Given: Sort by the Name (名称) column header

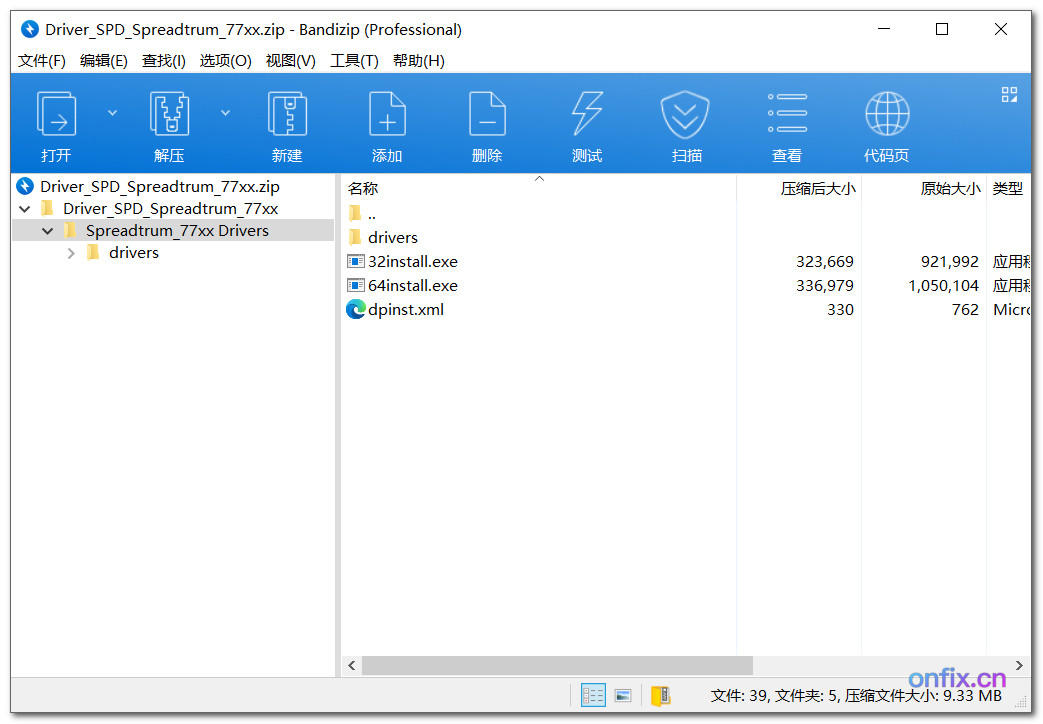Looking at the screenshot, I should coord(363,189).
